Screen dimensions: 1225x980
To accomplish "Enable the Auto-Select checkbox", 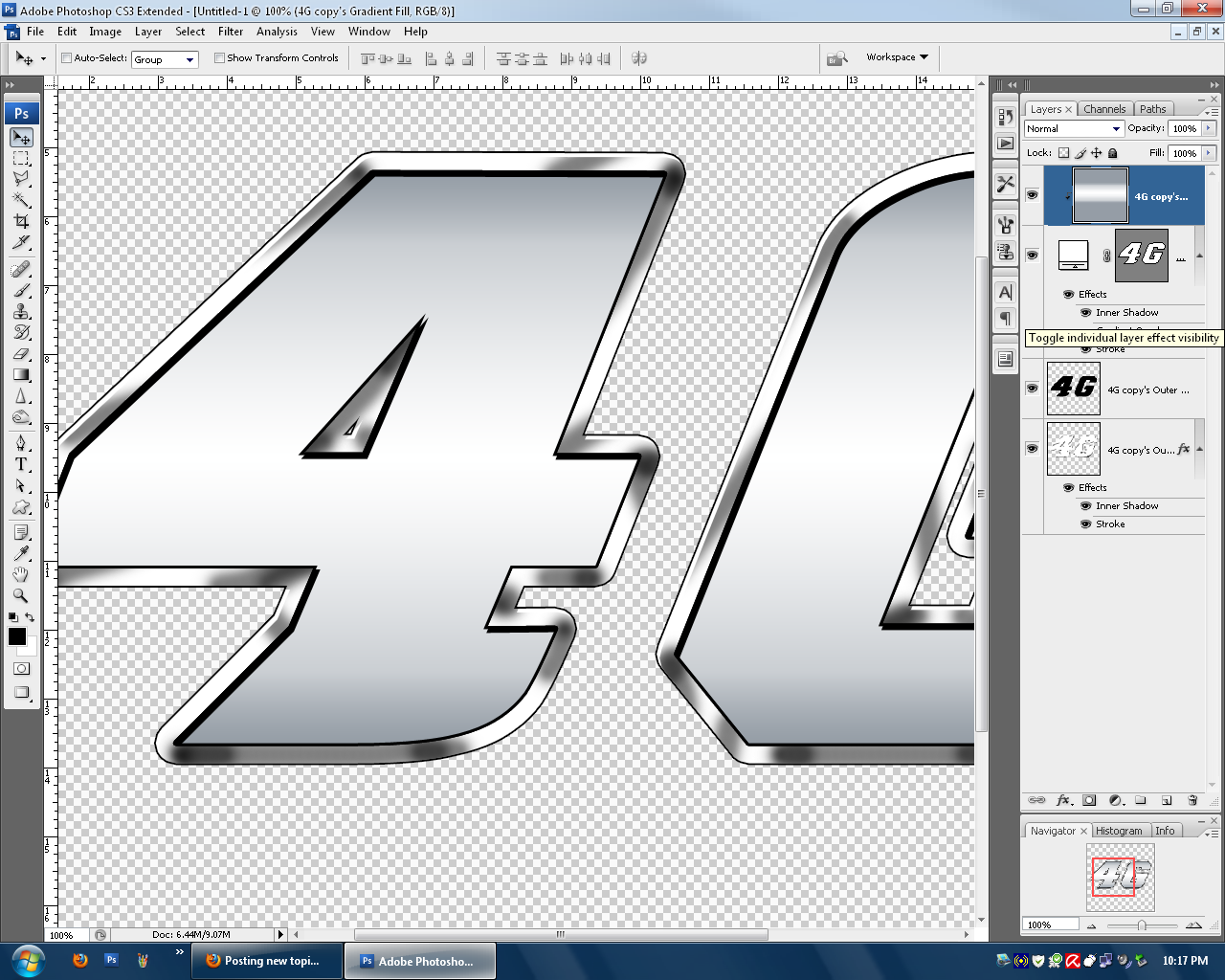I will [67, 58].
